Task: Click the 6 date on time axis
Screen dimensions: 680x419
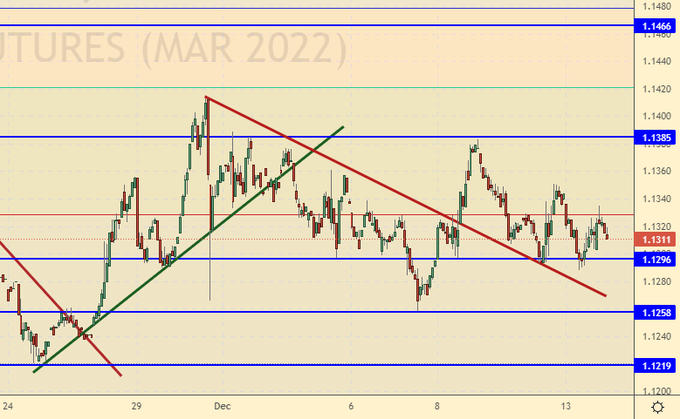Action: click(x=351, y=407)
